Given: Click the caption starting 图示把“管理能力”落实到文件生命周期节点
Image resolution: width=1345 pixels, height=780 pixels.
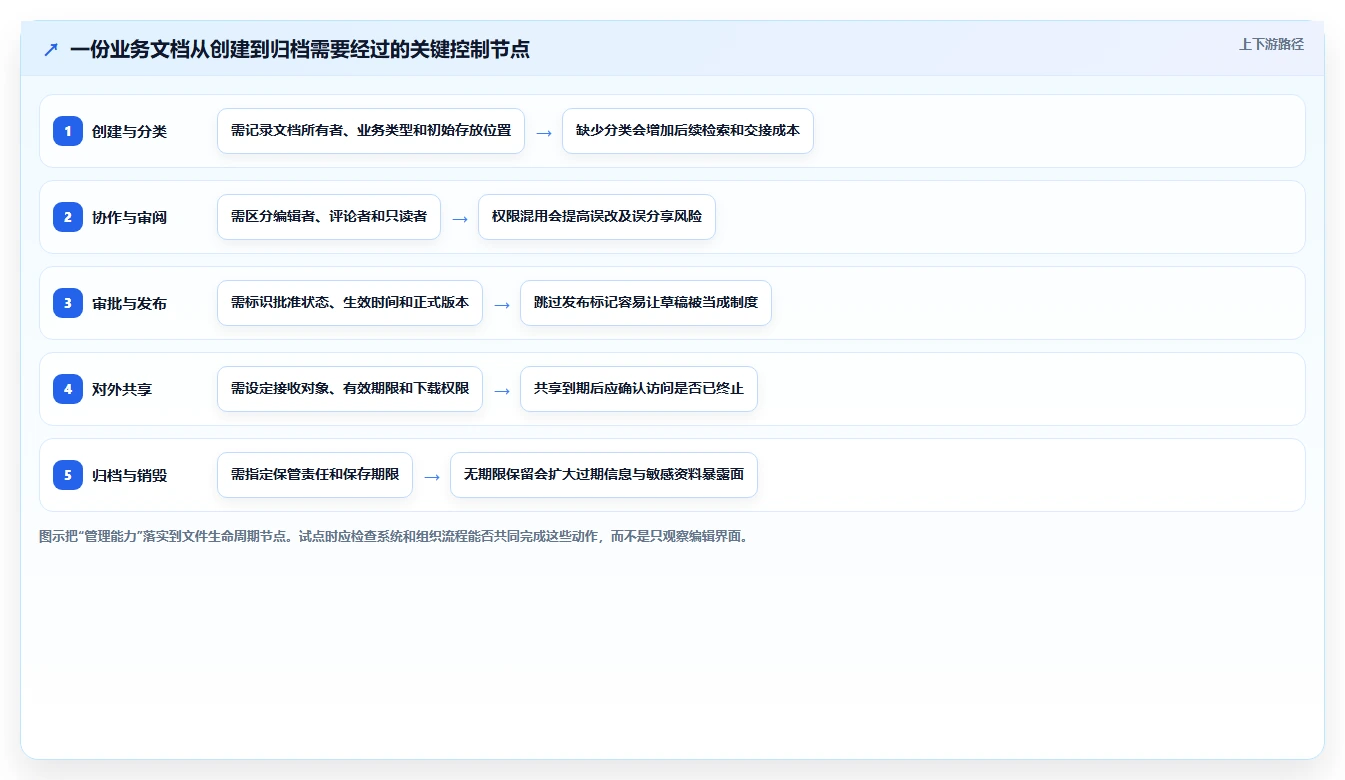Looking at the screenshot, I should (394, 536).
